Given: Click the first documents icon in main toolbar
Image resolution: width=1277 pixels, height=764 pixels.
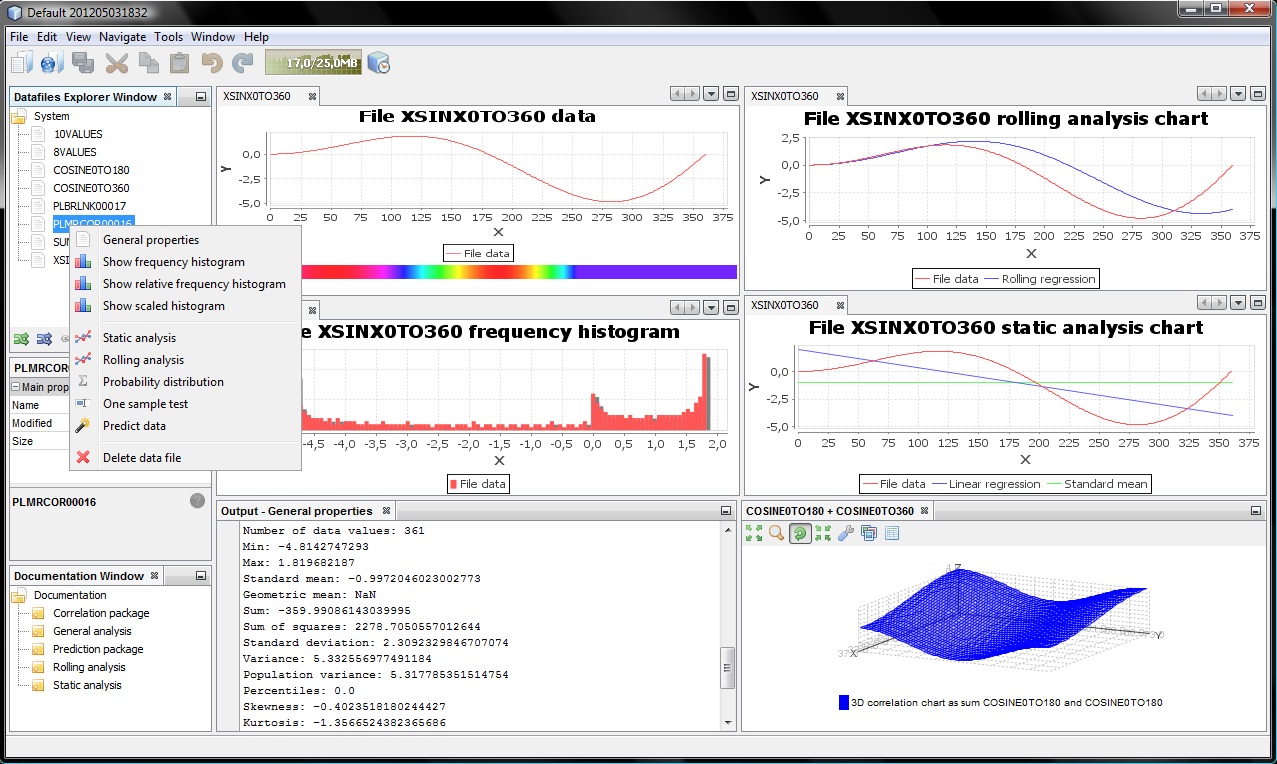Looking at the screenshot, I should [x=22, y=63].
